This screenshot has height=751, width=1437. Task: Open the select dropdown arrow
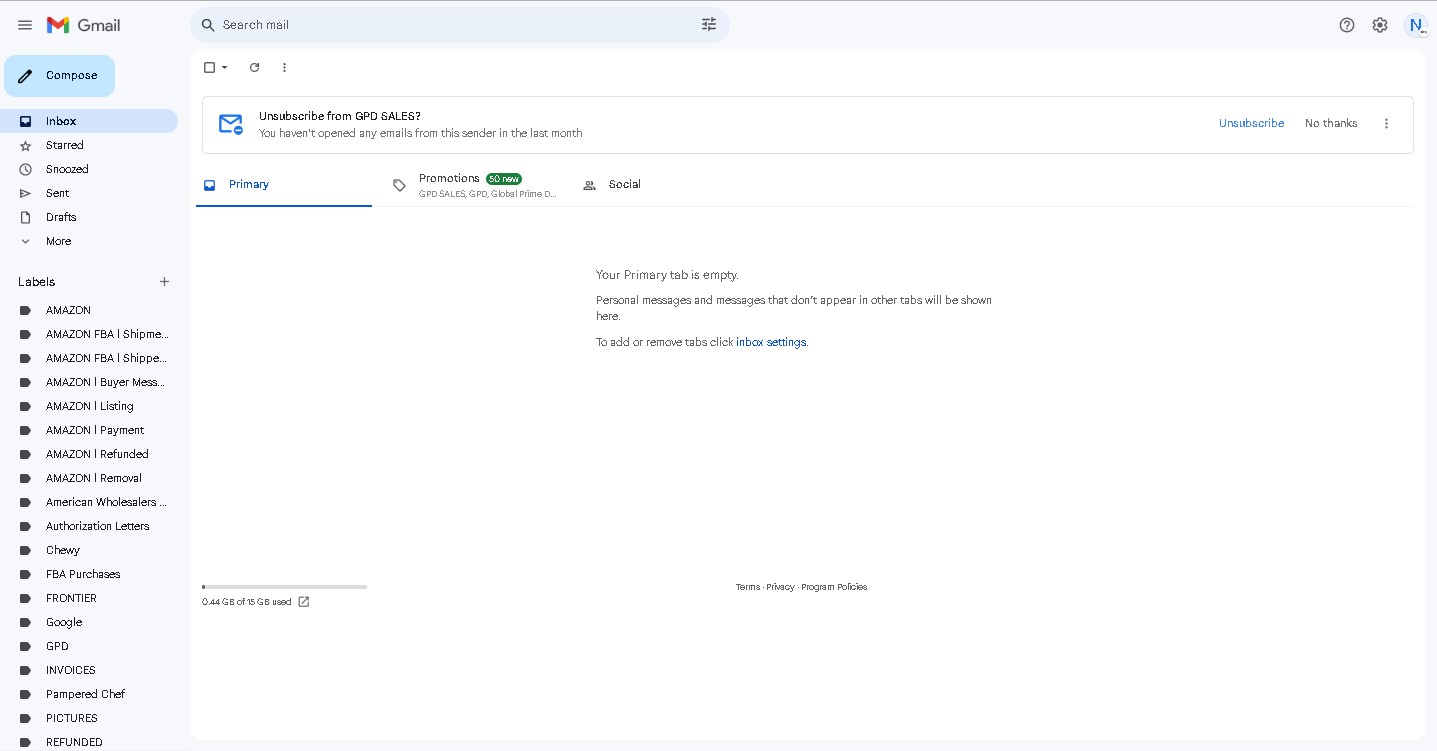pyautogui.click(x=224, y=67)
